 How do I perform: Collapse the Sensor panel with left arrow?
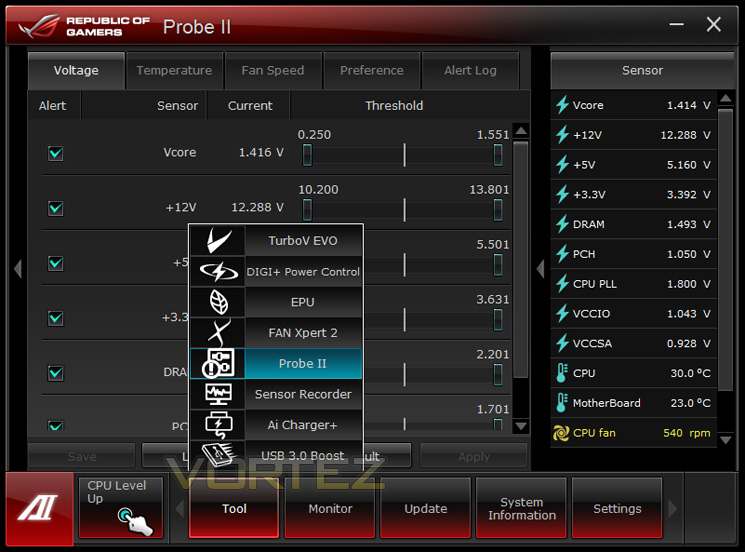coord(540,269)
